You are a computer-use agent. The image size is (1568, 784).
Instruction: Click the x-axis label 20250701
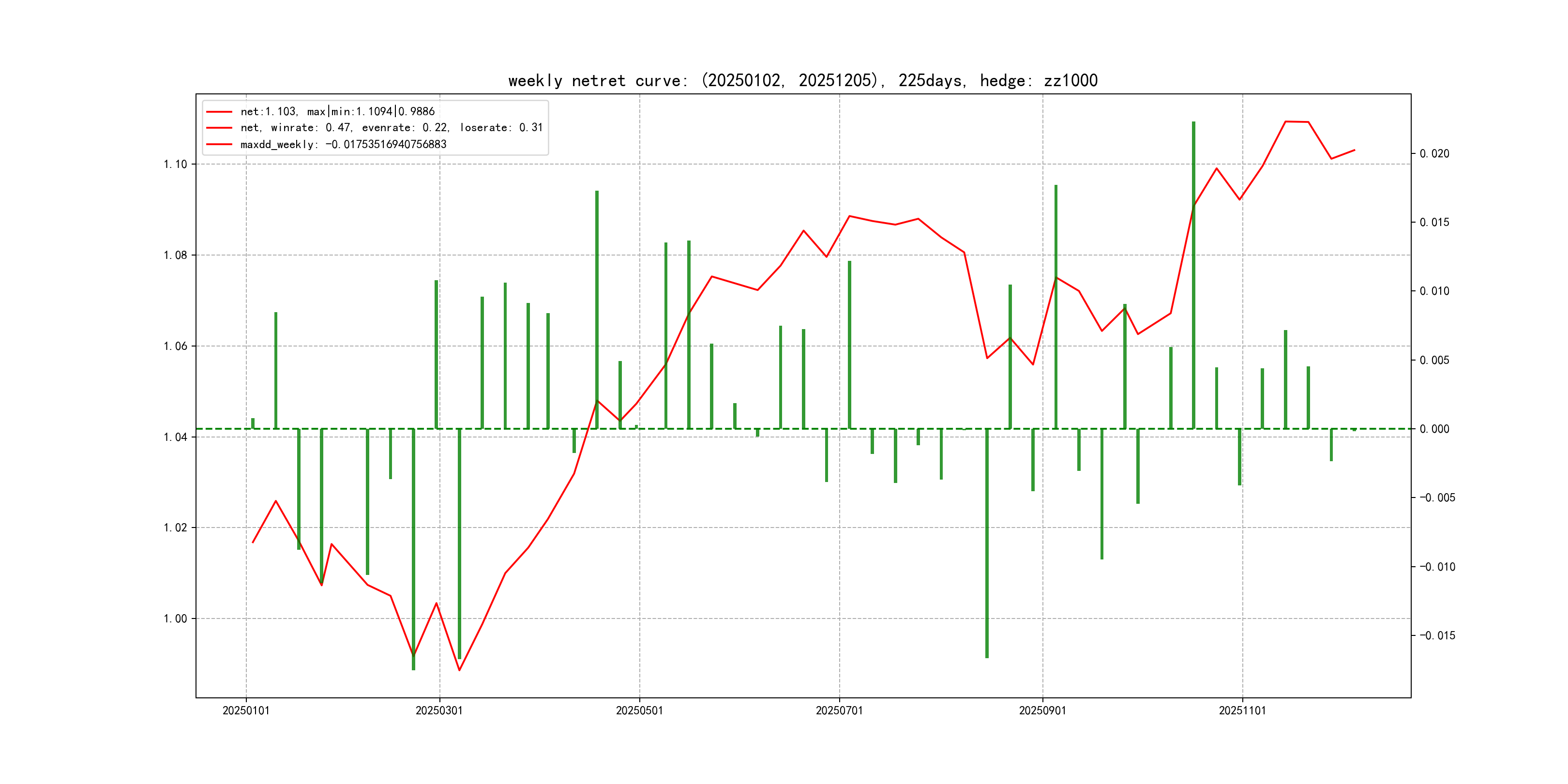tap(839, 710)
